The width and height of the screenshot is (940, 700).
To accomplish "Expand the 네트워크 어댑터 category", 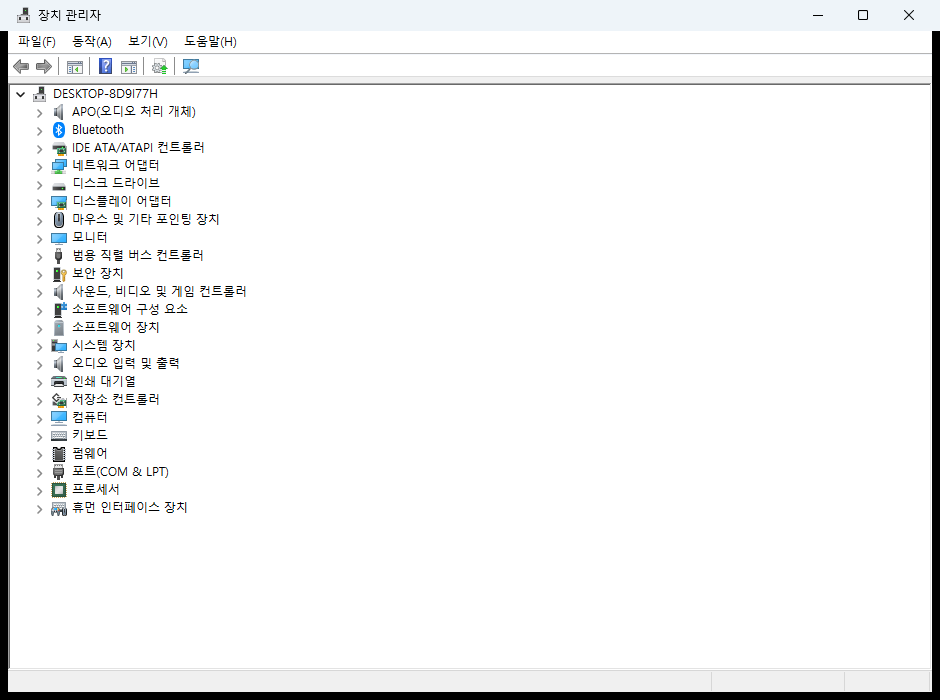I will (40, 166).
